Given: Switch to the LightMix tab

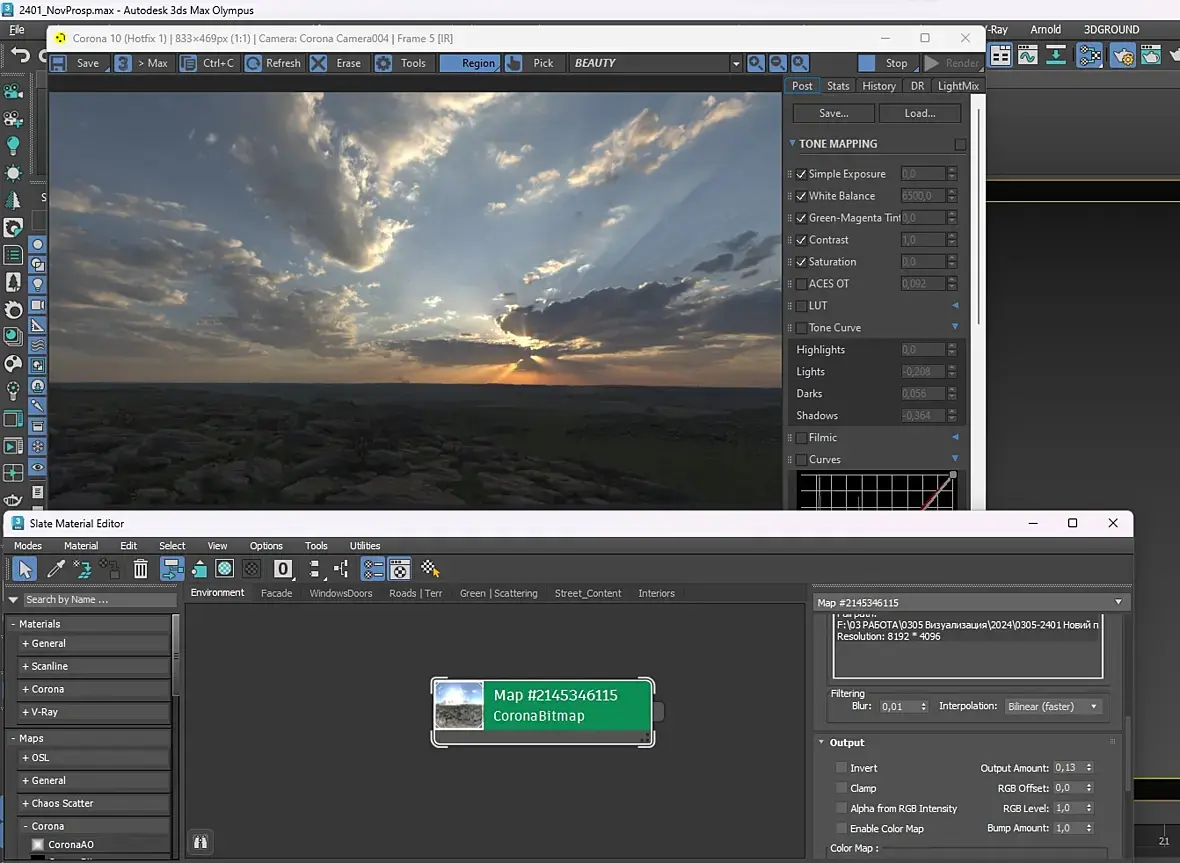Looking at the screenshot, I should [958, 86].
